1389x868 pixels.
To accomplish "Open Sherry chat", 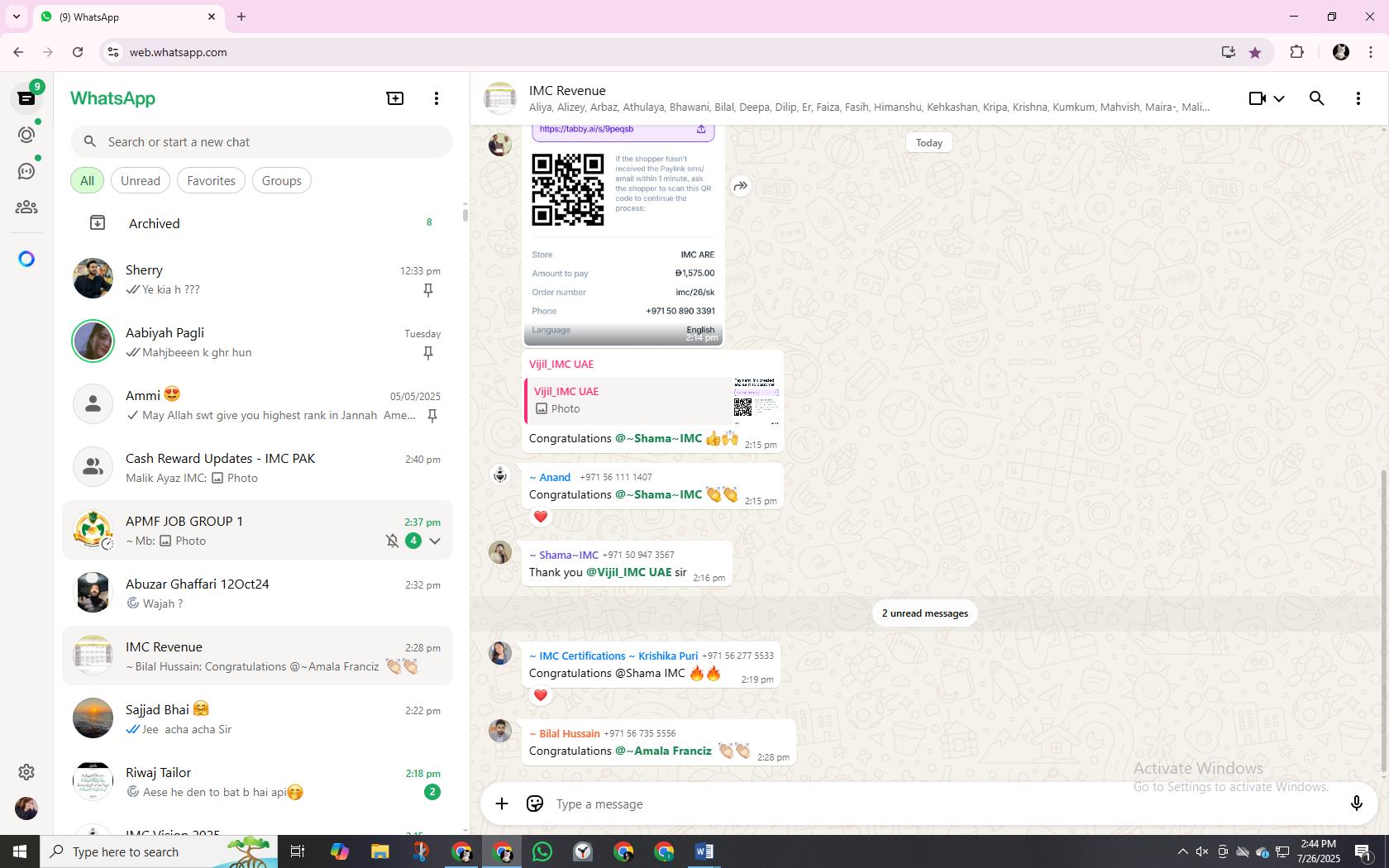I will [257, 279].
